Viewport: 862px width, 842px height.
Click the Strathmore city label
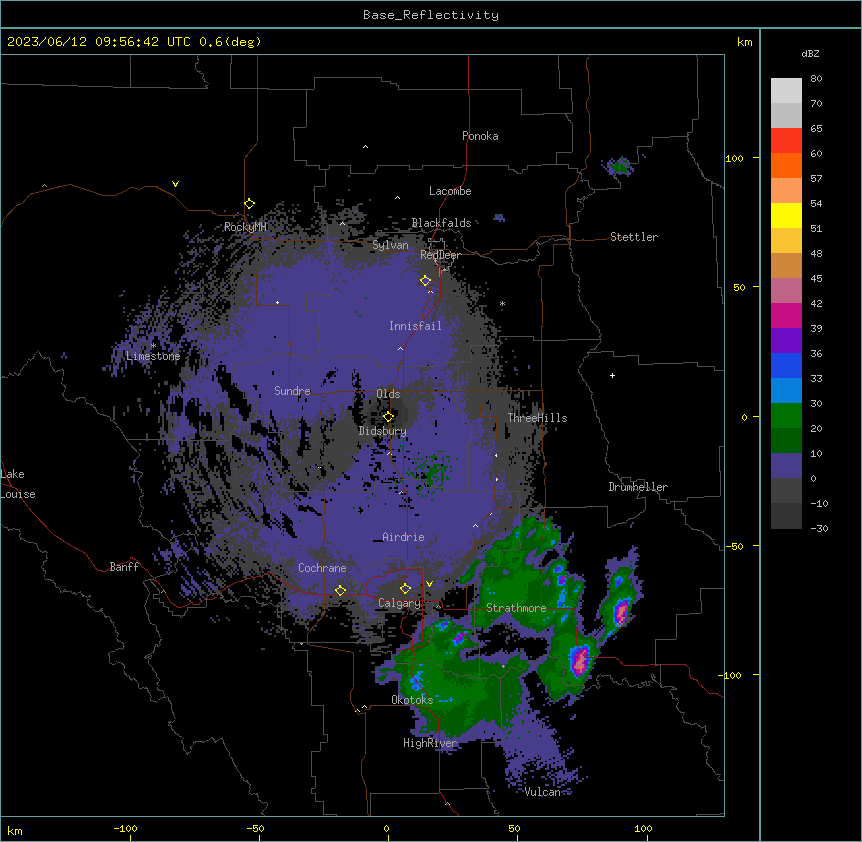tap(516, 608)
